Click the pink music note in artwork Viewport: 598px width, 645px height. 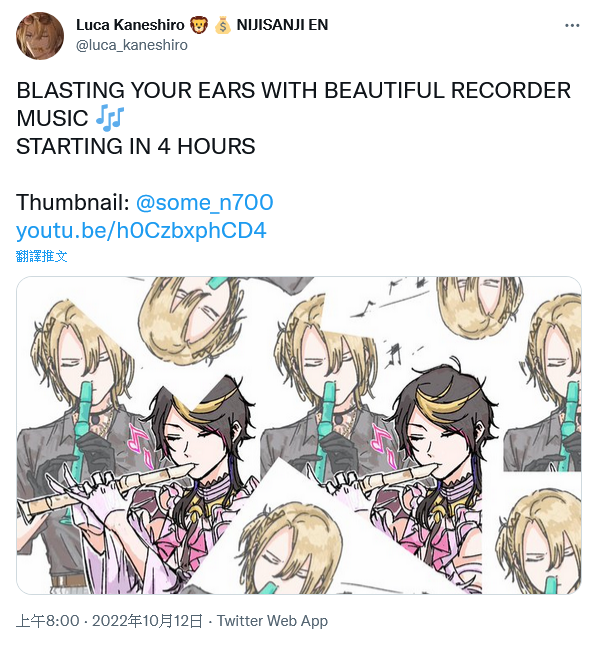[141, 446]
